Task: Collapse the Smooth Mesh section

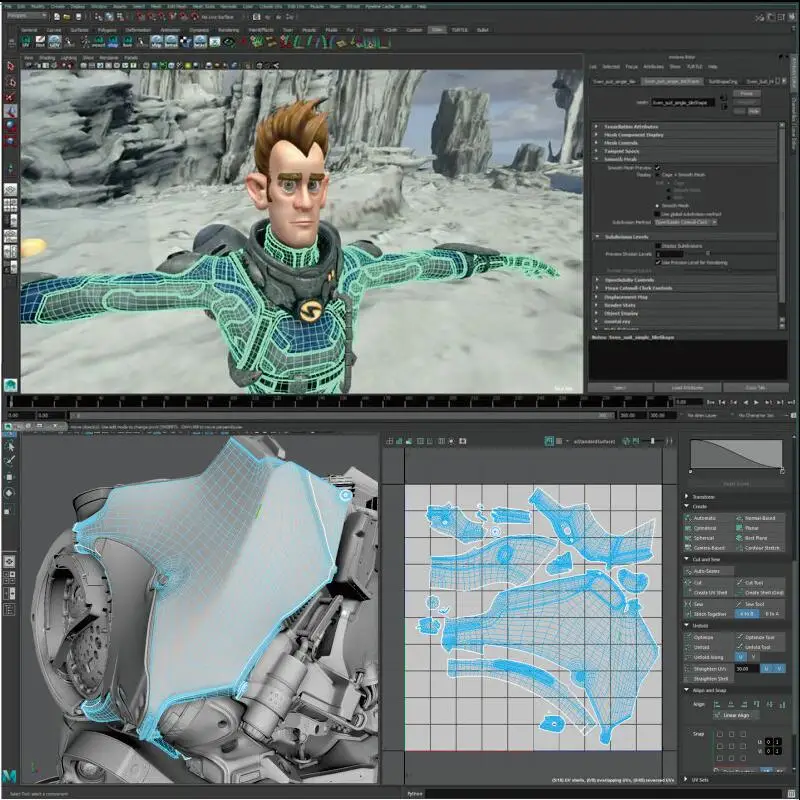Action: click(x=685, y=159)
